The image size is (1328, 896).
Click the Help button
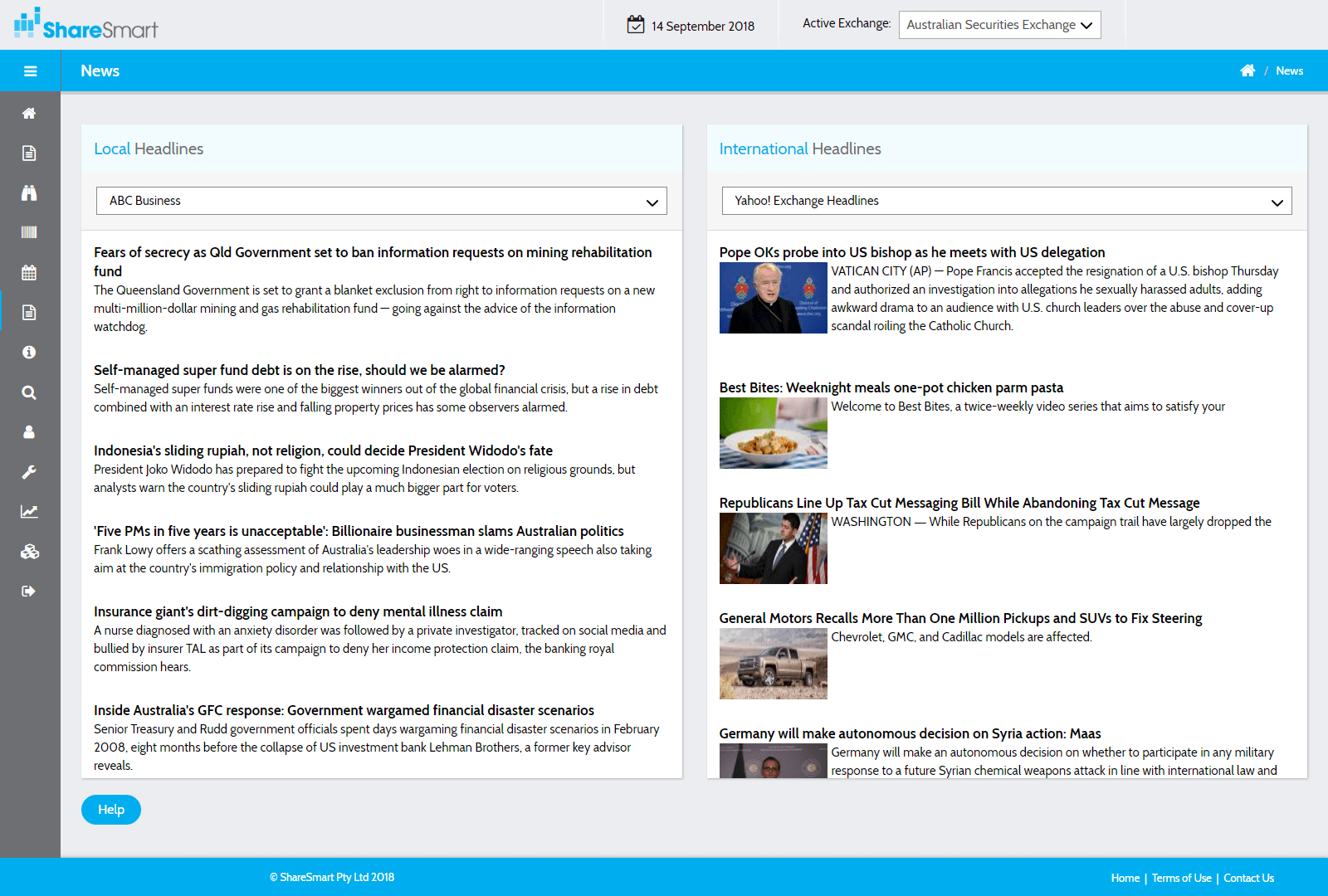(x=111, y=810)
